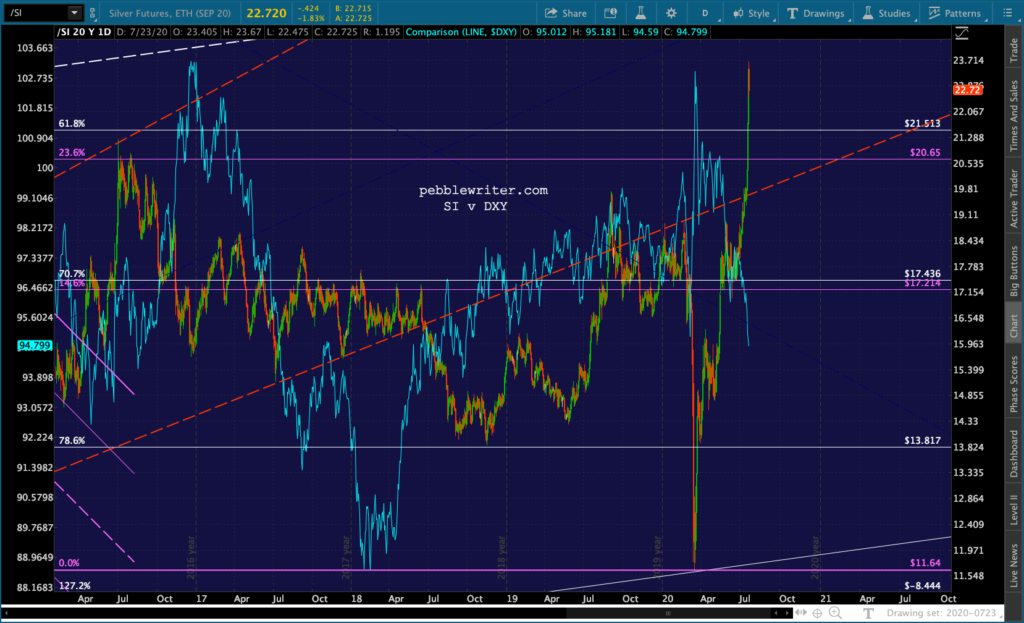Click the Share icon button
This screenshot has height=623, width=1024.
pyautogui.click(x=566, y=13)
